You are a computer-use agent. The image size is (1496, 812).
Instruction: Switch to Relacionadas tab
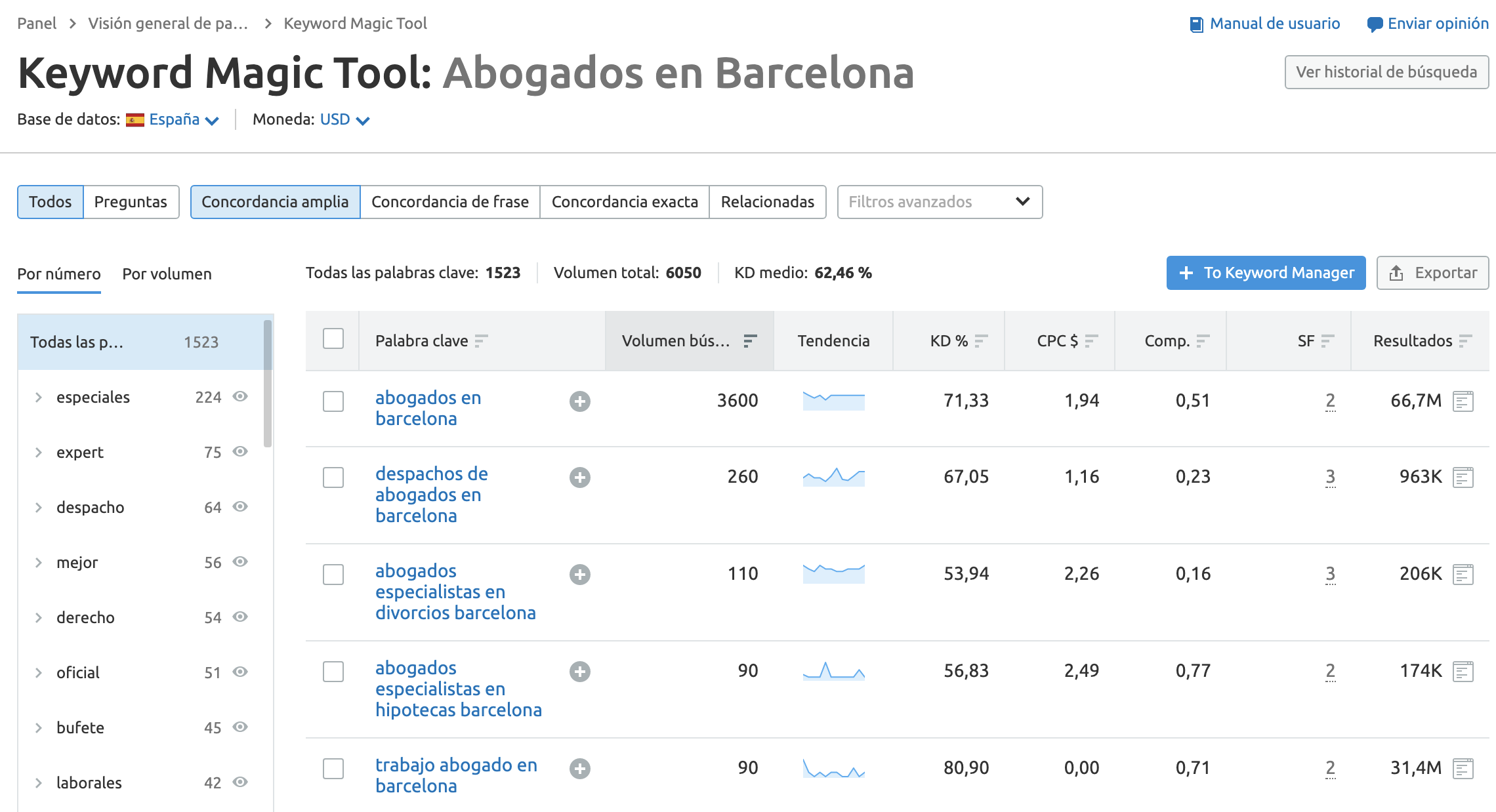tap(768, 202)
